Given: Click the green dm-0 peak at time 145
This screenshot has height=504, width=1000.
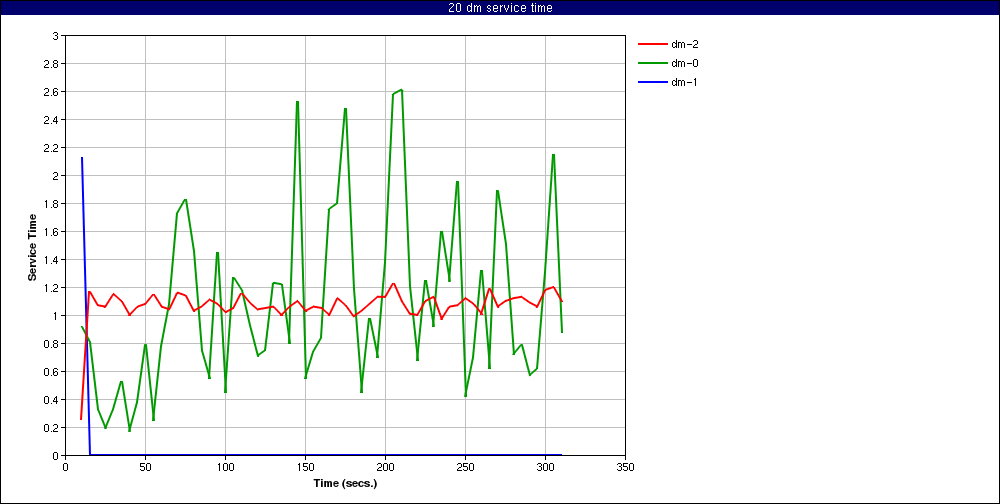Looking at the screenshot, I should pos(297,101).
